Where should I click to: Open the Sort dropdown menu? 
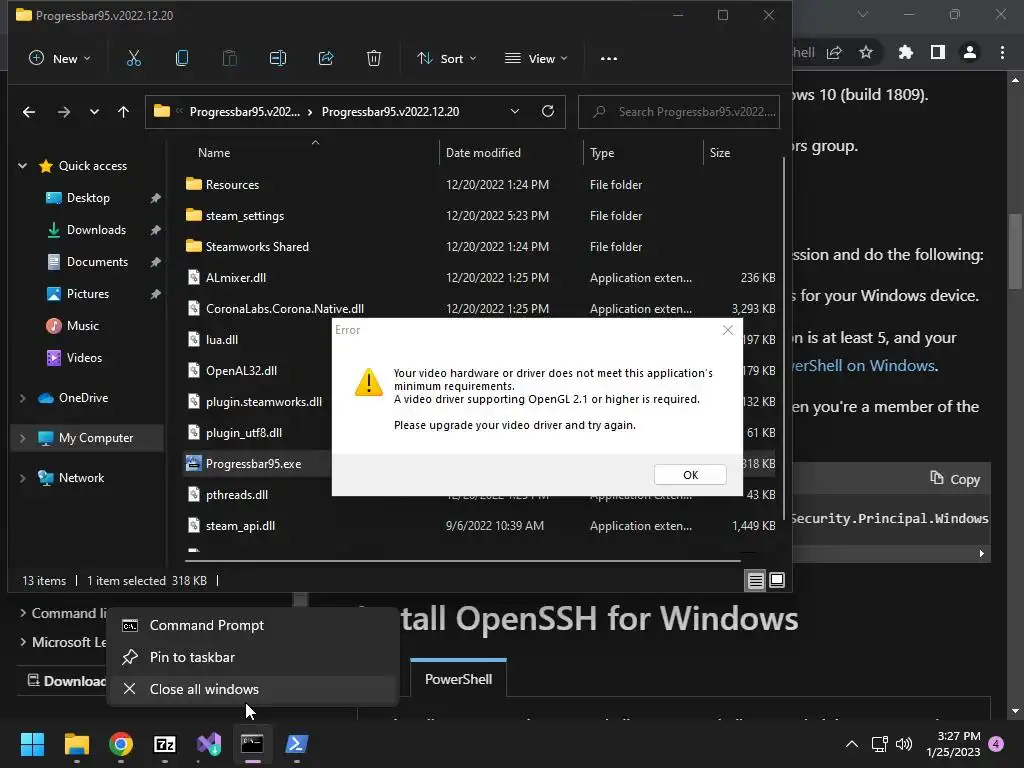[447, 59]
